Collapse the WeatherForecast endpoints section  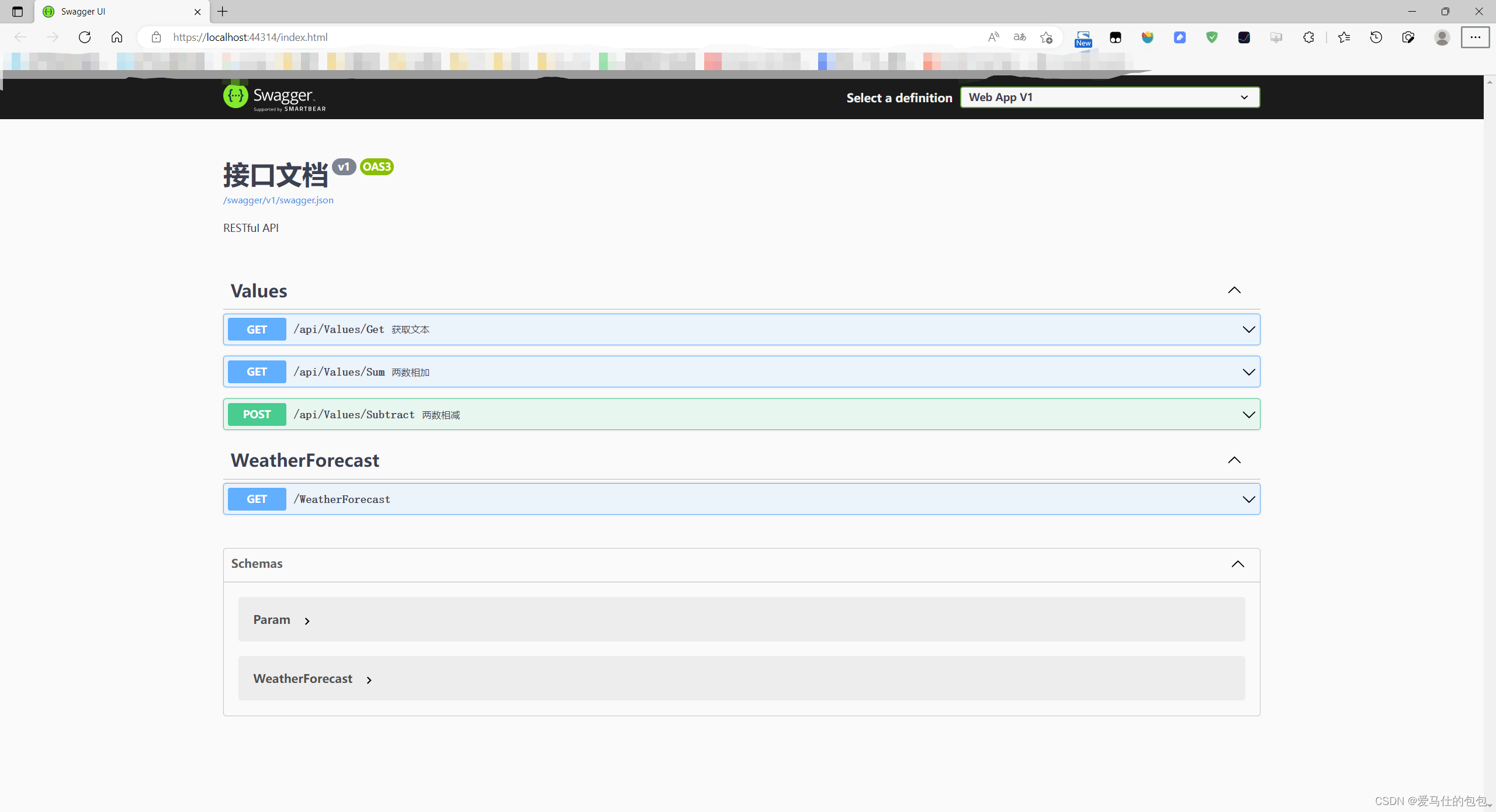(x=1234, y=460)
